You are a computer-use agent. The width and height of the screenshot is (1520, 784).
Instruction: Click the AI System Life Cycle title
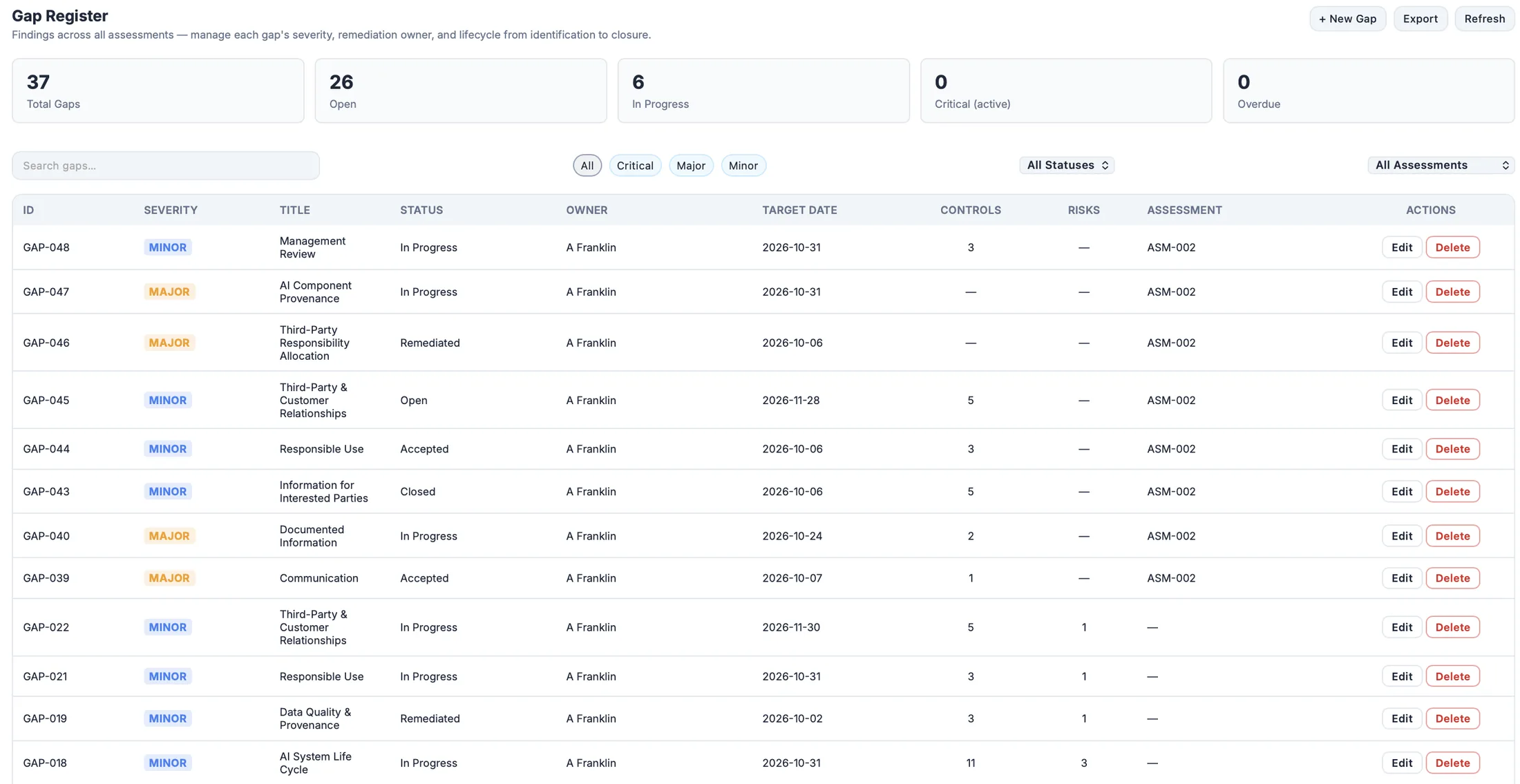[316, 763]
